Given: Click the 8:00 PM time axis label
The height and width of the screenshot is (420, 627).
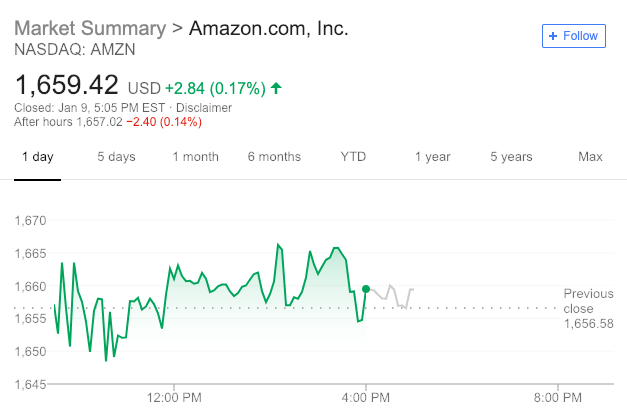Looking at the screenshot, I should tap(558, 397).
